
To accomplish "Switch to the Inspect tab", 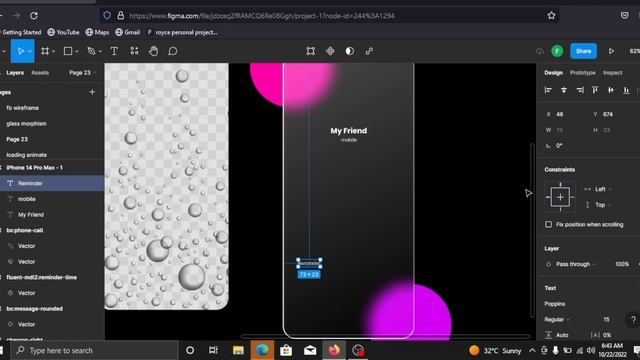I will pyautogui.click(x=613, y=73).
